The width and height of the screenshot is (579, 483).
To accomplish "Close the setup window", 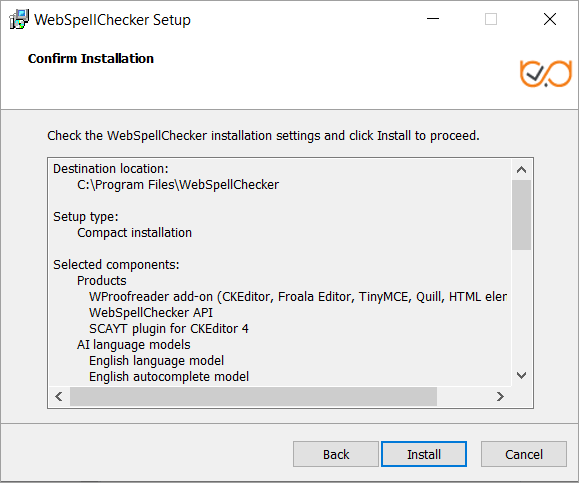I will [x=549, y=19].
